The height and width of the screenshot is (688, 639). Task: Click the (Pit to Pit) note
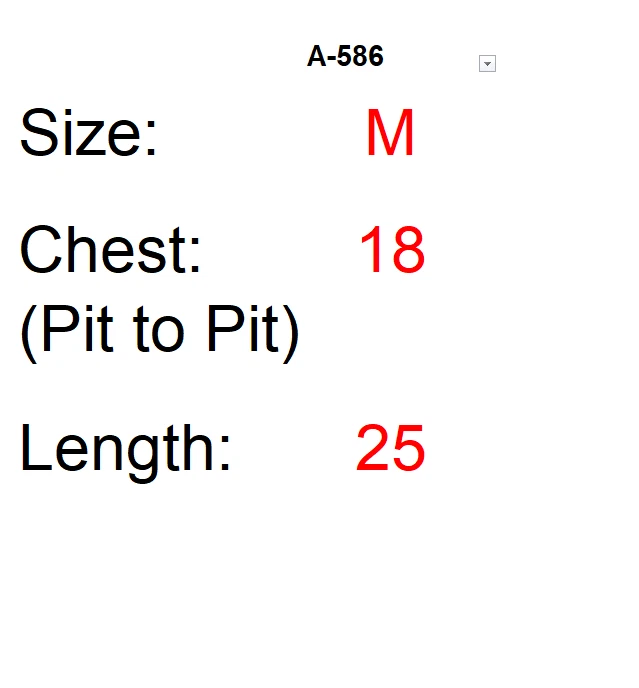(159, 330)
